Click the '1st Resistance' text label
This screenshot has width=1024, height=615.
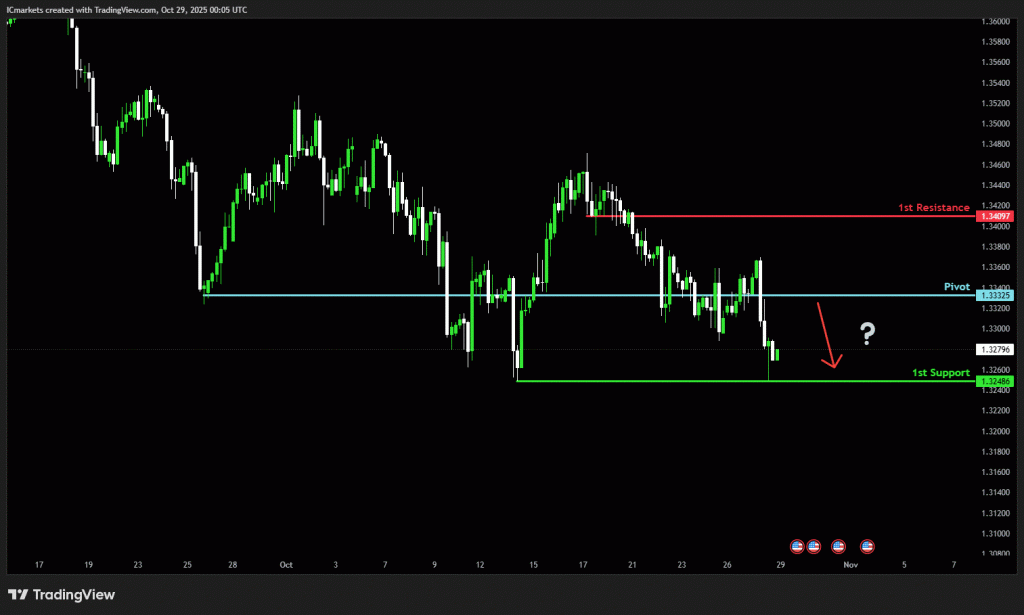click(x=933, y=208)
